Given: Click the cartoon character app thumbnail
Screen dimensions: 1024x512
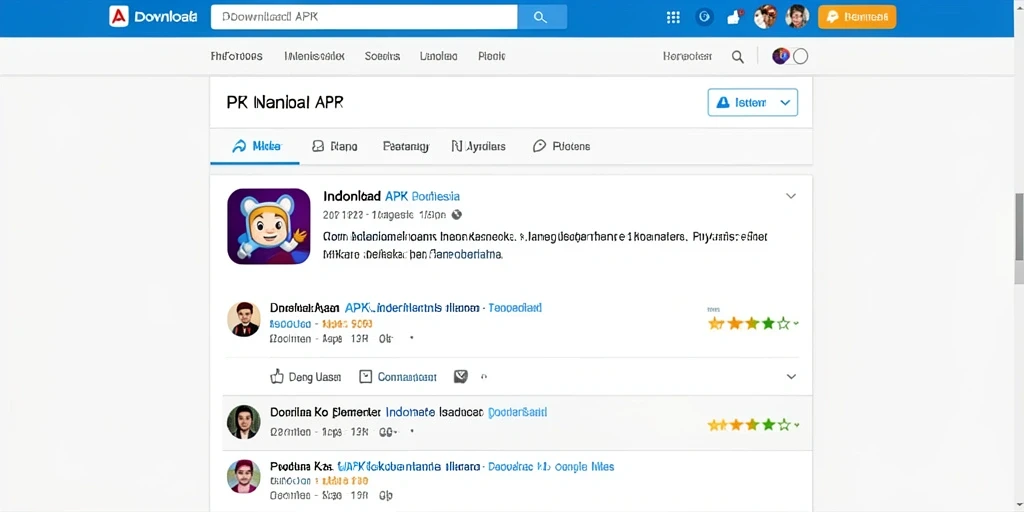Looking at the screenshot, I should pyautogui.click(x=269, y=227).
